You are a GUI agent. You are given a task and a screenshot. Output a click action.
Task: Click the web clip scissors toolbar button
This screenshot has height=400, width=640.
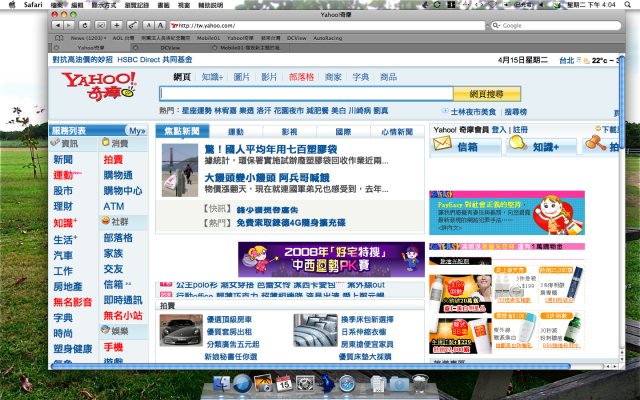click(x=100, y=25)
